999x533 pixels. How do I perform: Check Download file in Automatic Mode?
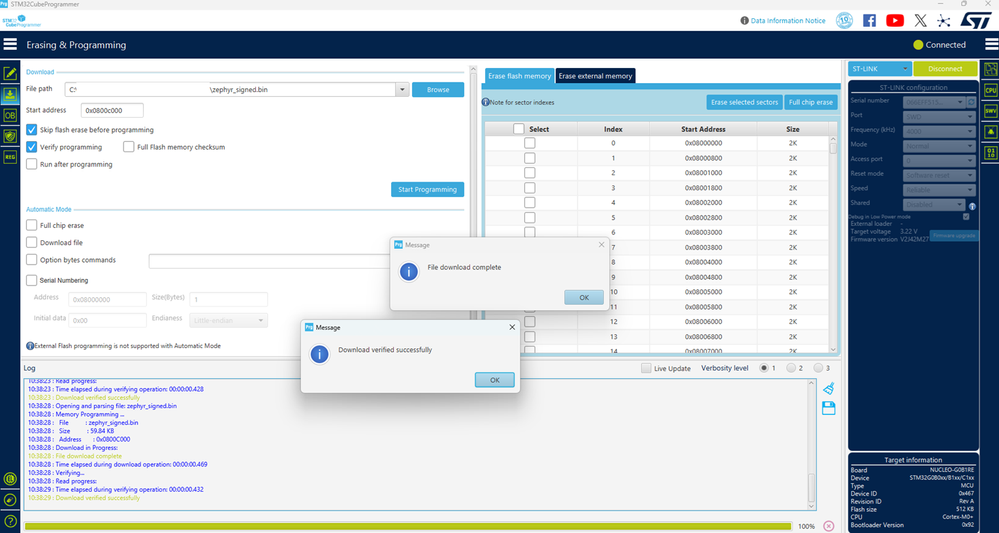coord(31,242)
